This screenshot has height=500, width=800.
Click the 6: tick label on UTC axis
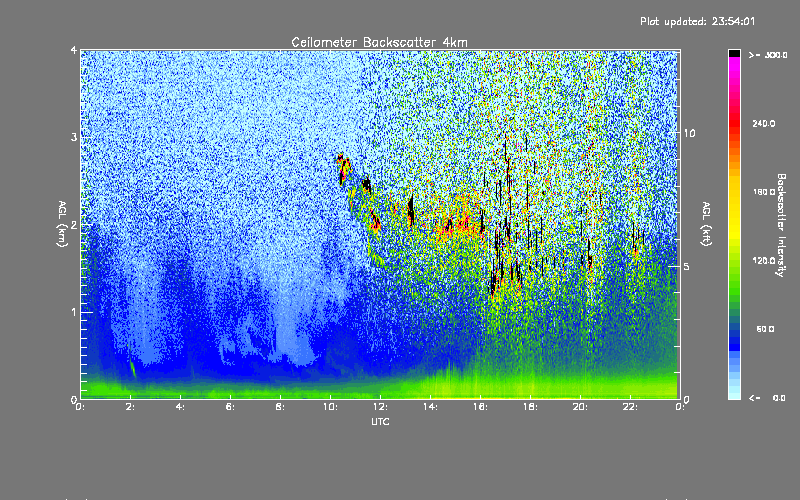231,407
